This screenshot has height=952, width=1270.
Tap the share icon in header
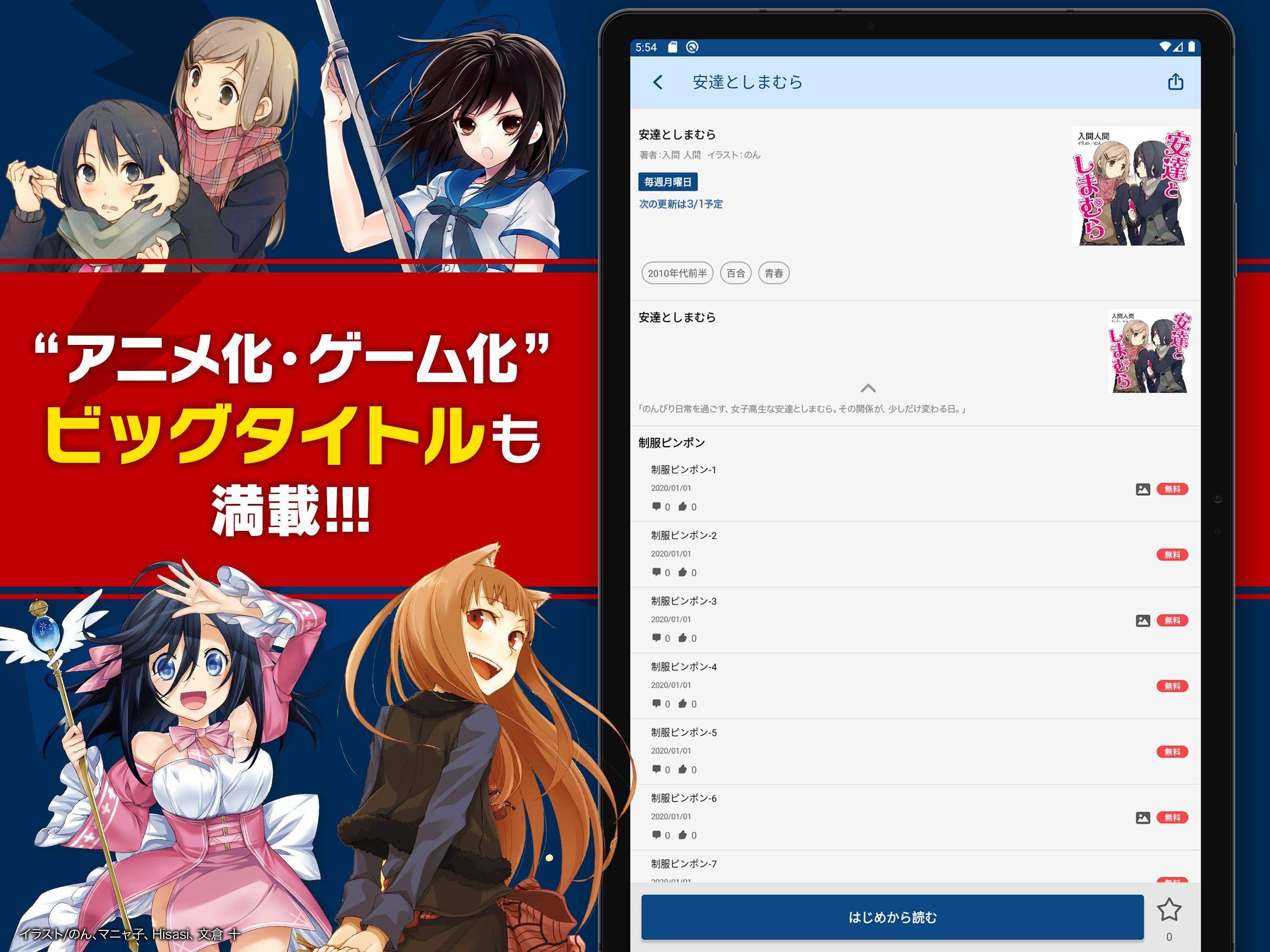1175,81
